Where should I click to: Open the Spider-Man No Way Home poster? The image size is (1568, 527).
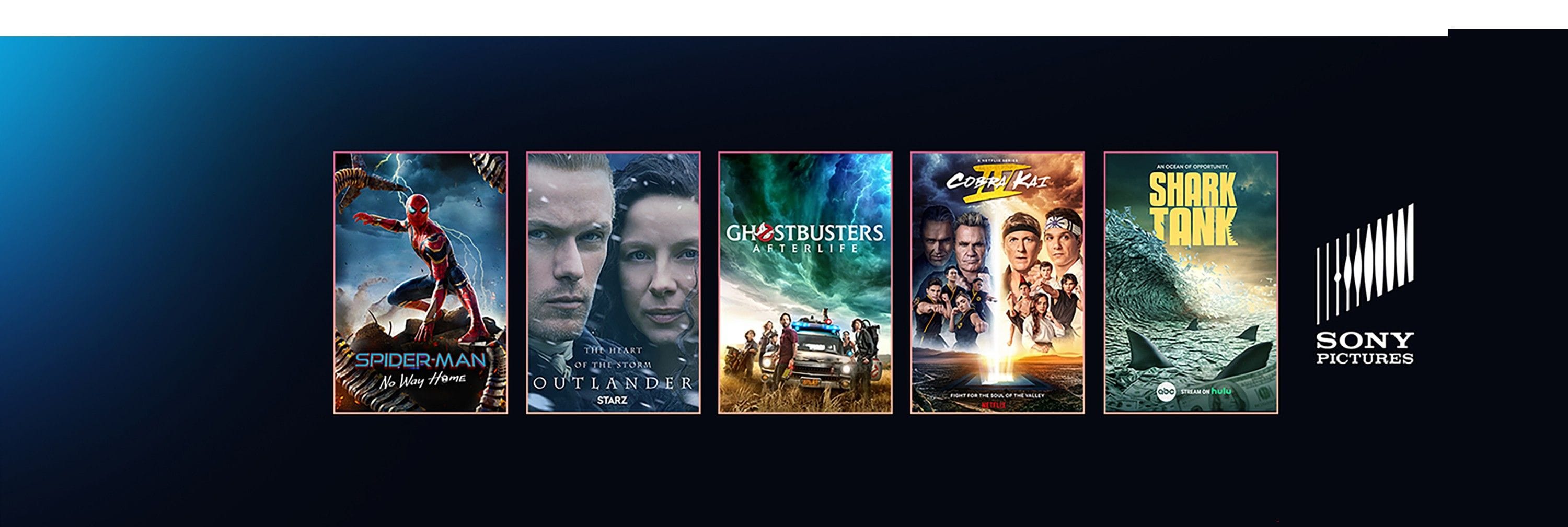tap(421, 283)
